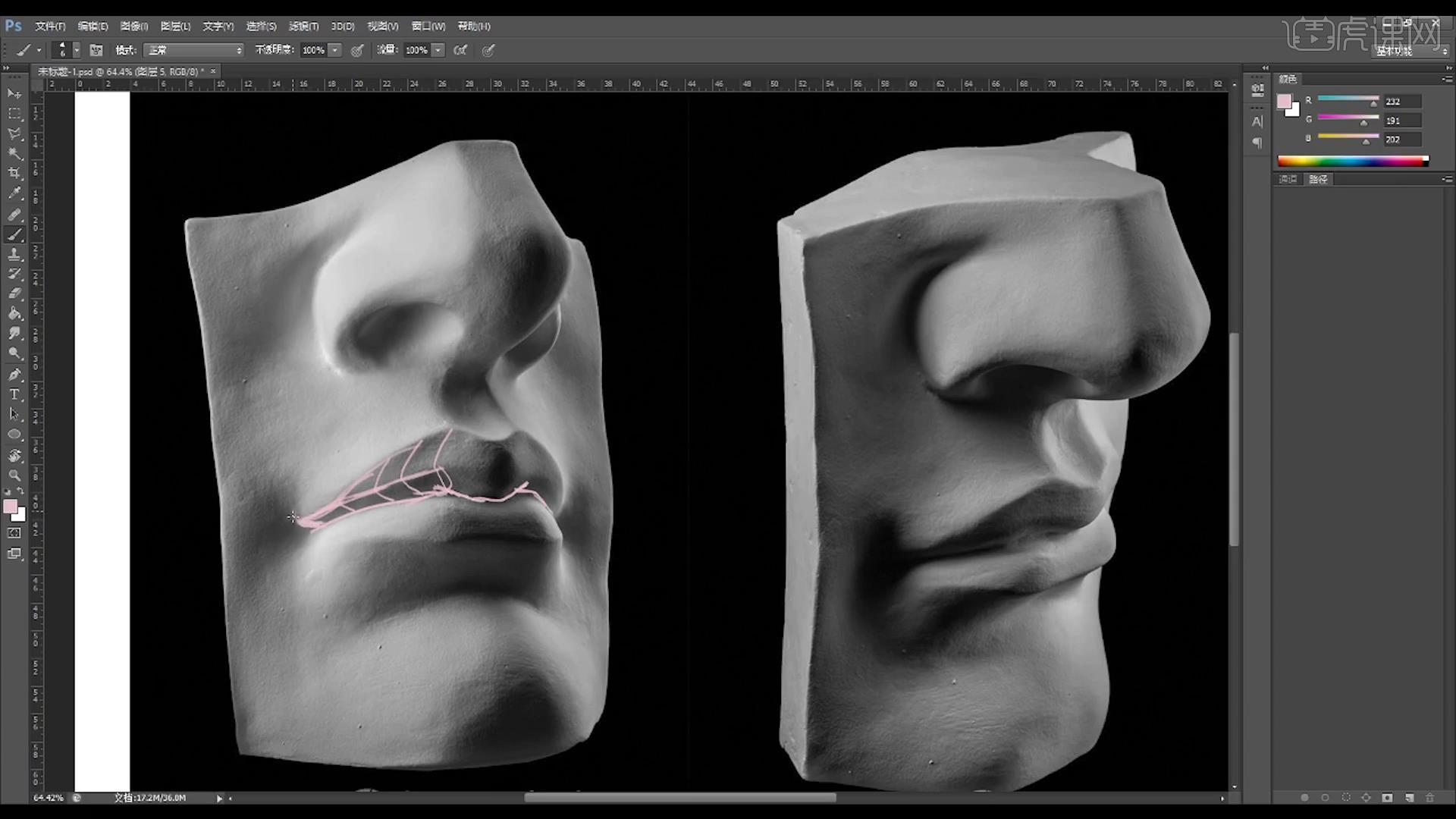Click the R value field showing 232

click(x=1401, y=102)
